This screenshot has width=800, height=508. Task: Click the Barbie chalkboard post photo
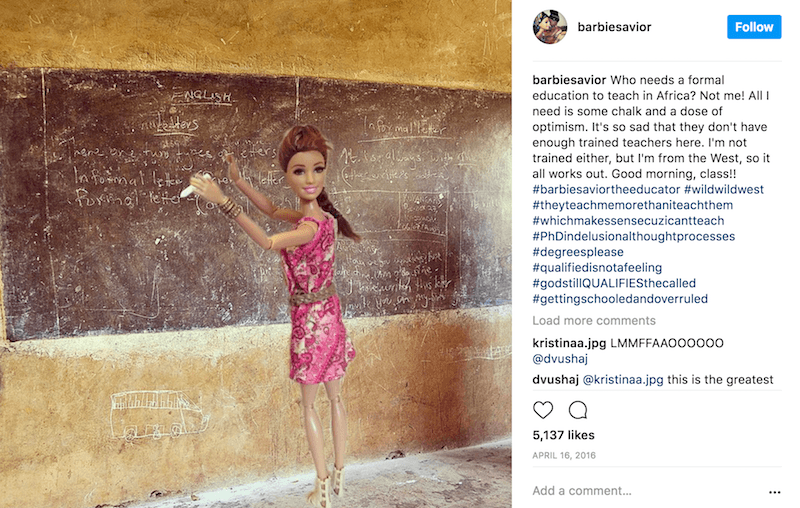click(256, 254)
